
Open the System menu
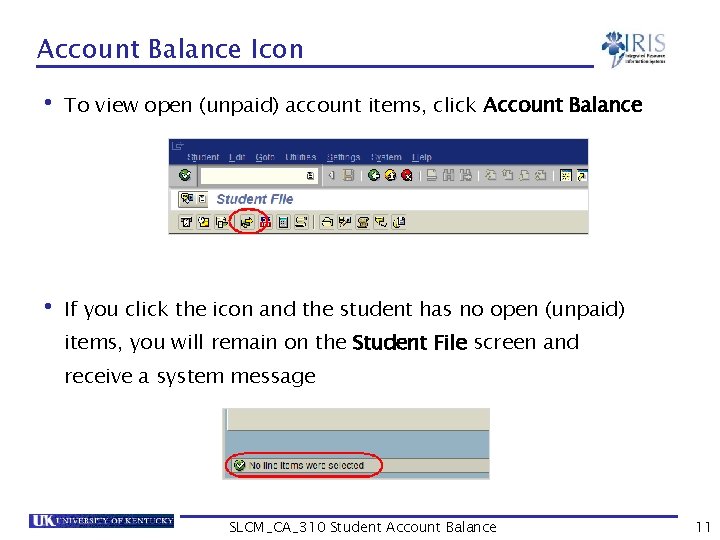386,157
